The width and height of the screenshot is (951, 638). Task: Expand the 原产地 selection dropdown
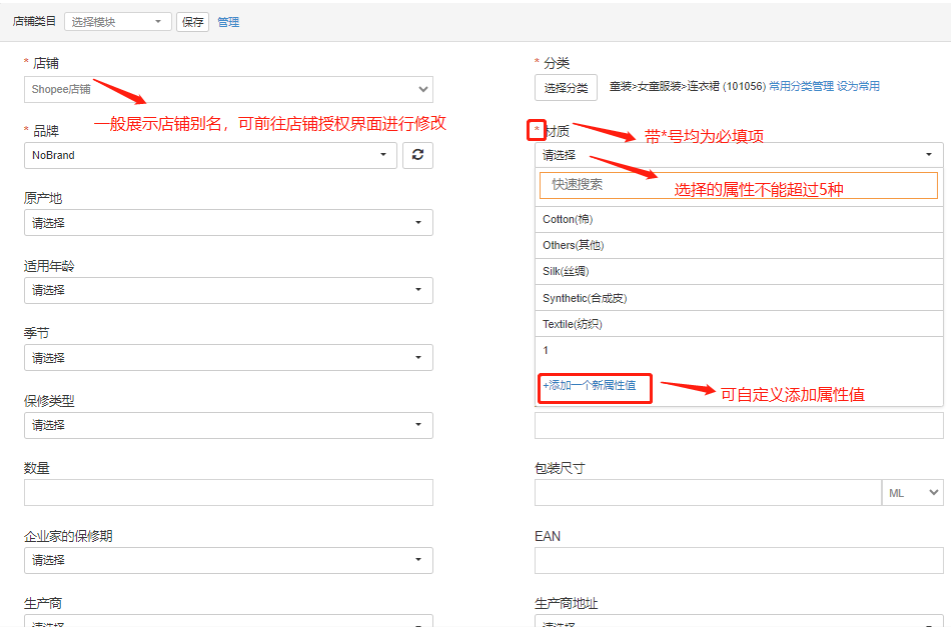228,222
